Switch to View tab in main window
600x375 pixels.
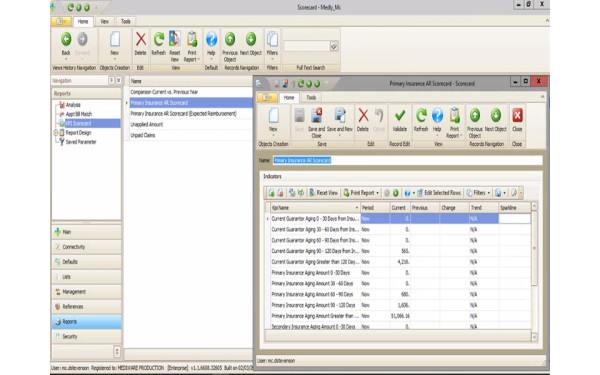(104, 21)
